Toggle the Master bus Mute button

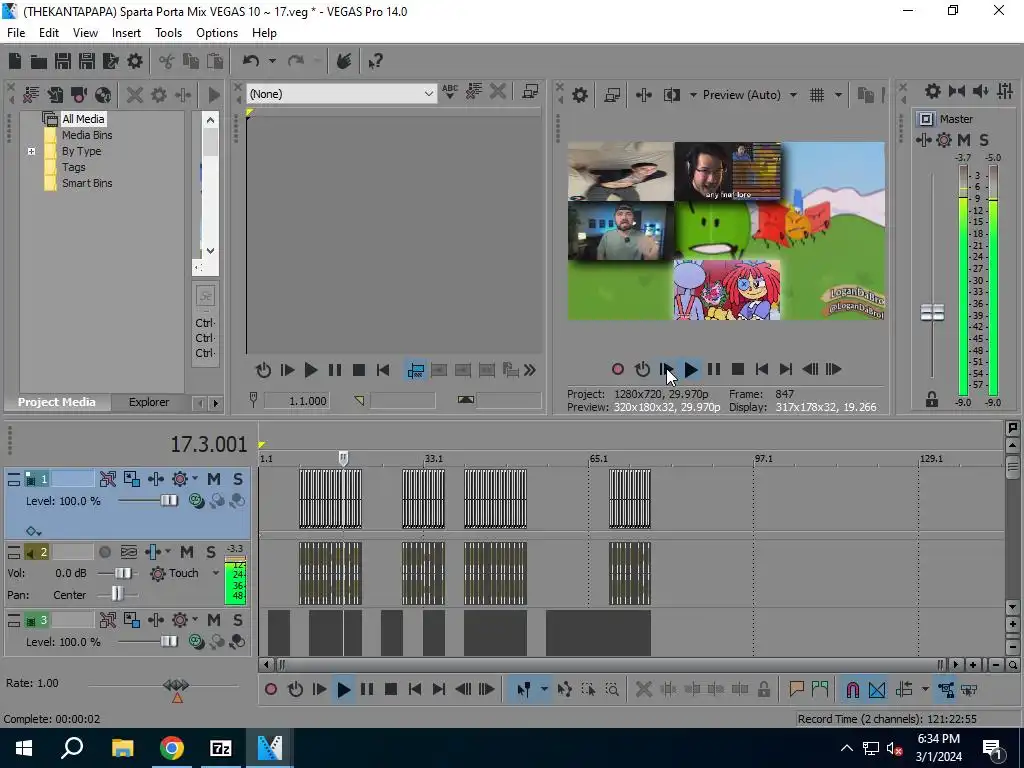point(963,140)
